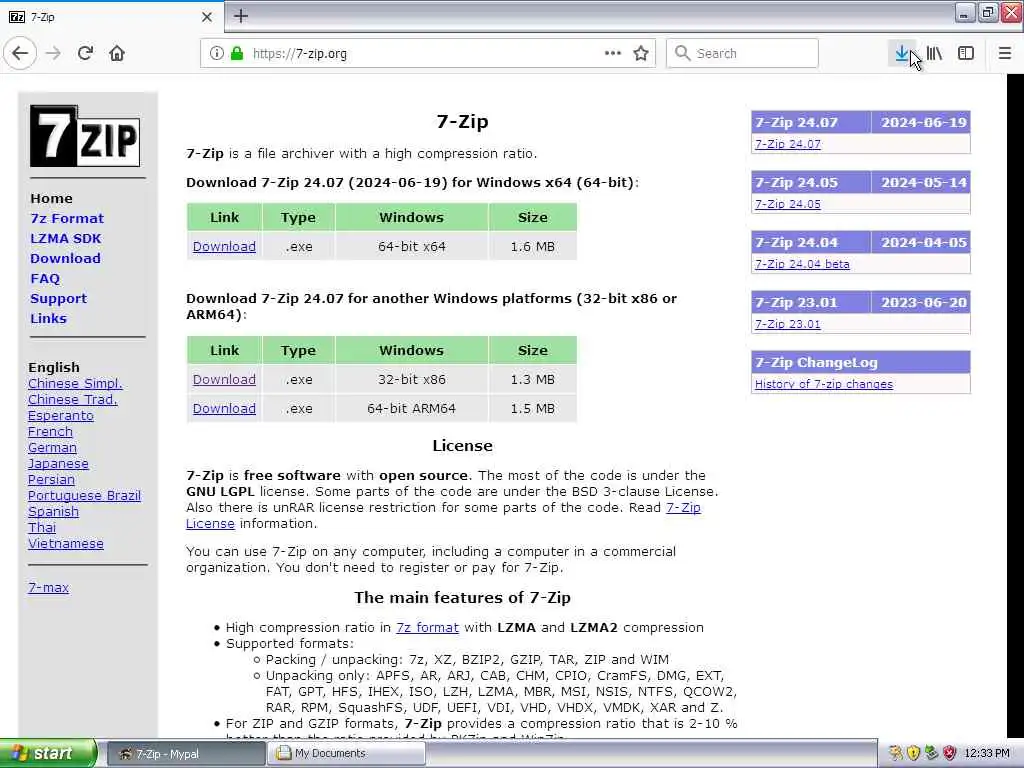Download the 64-bit x64 .exe installer
Image resolution: width=1024 pixels, height=768 pixels.
coord(224,247)
